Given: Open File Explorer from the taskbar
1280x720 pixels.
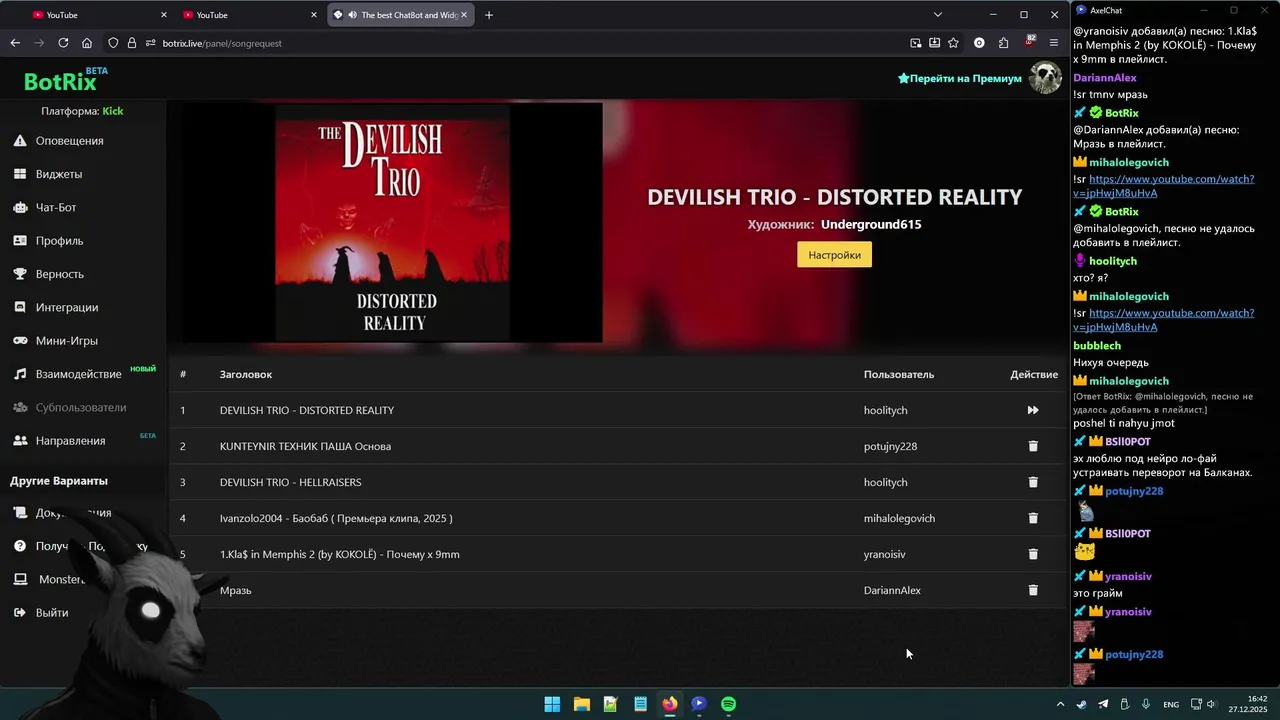Looking at the screenshot, I should pos(581,704).
